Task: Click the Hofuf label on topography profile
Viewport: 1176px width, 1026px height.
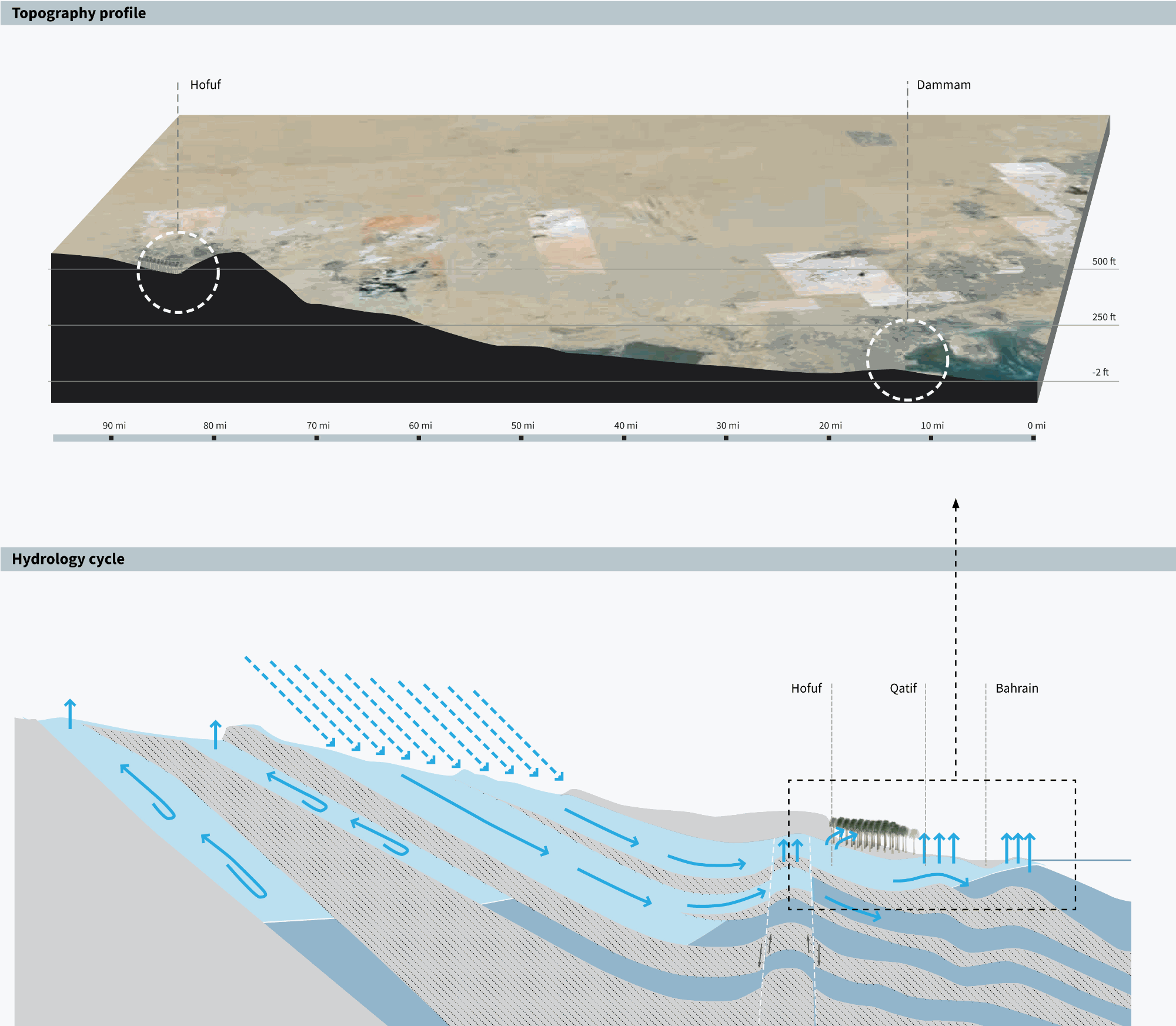Action: 205,85
